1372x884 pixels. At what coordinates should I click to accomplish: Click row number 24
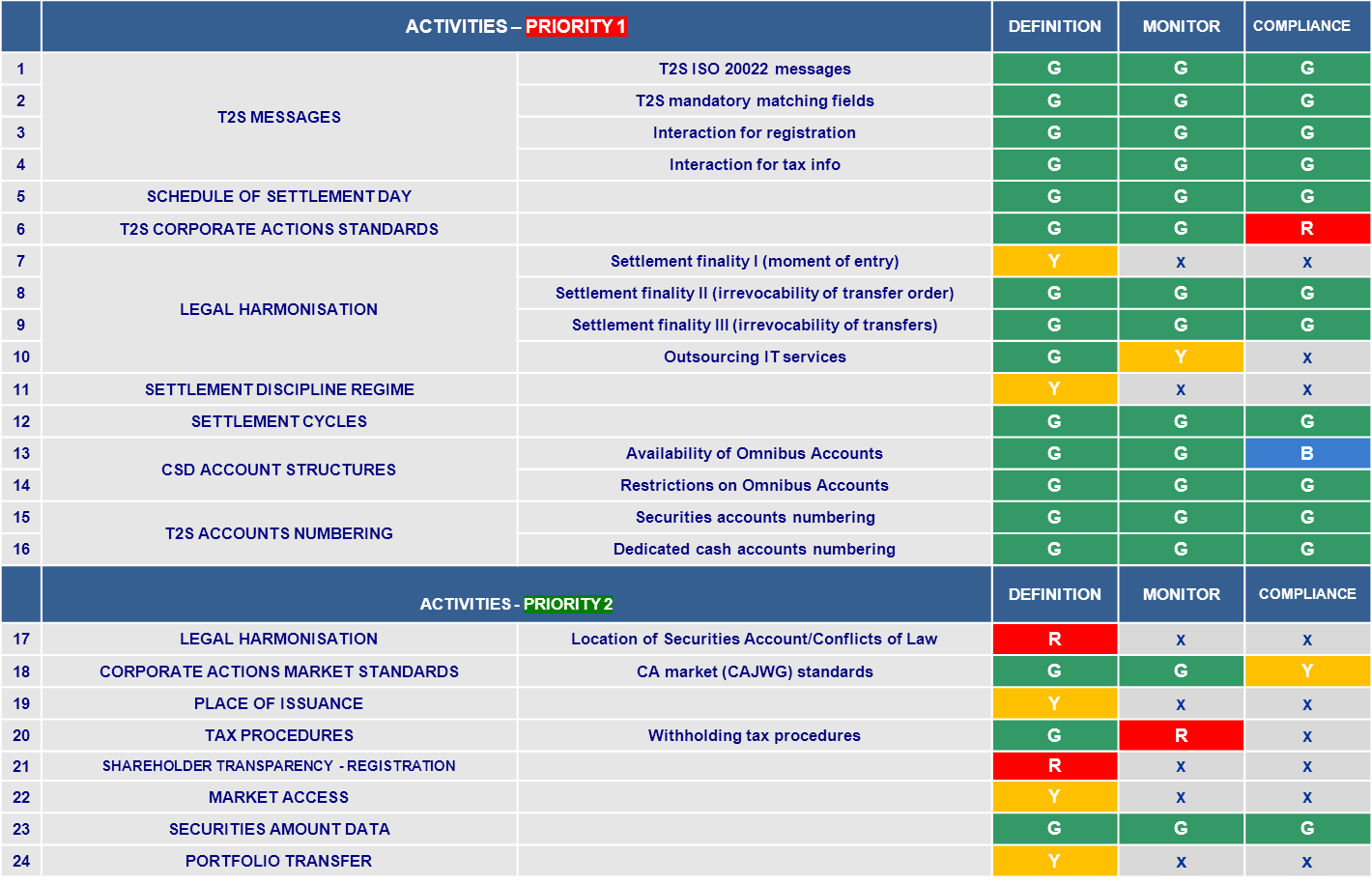coord(21,861)
